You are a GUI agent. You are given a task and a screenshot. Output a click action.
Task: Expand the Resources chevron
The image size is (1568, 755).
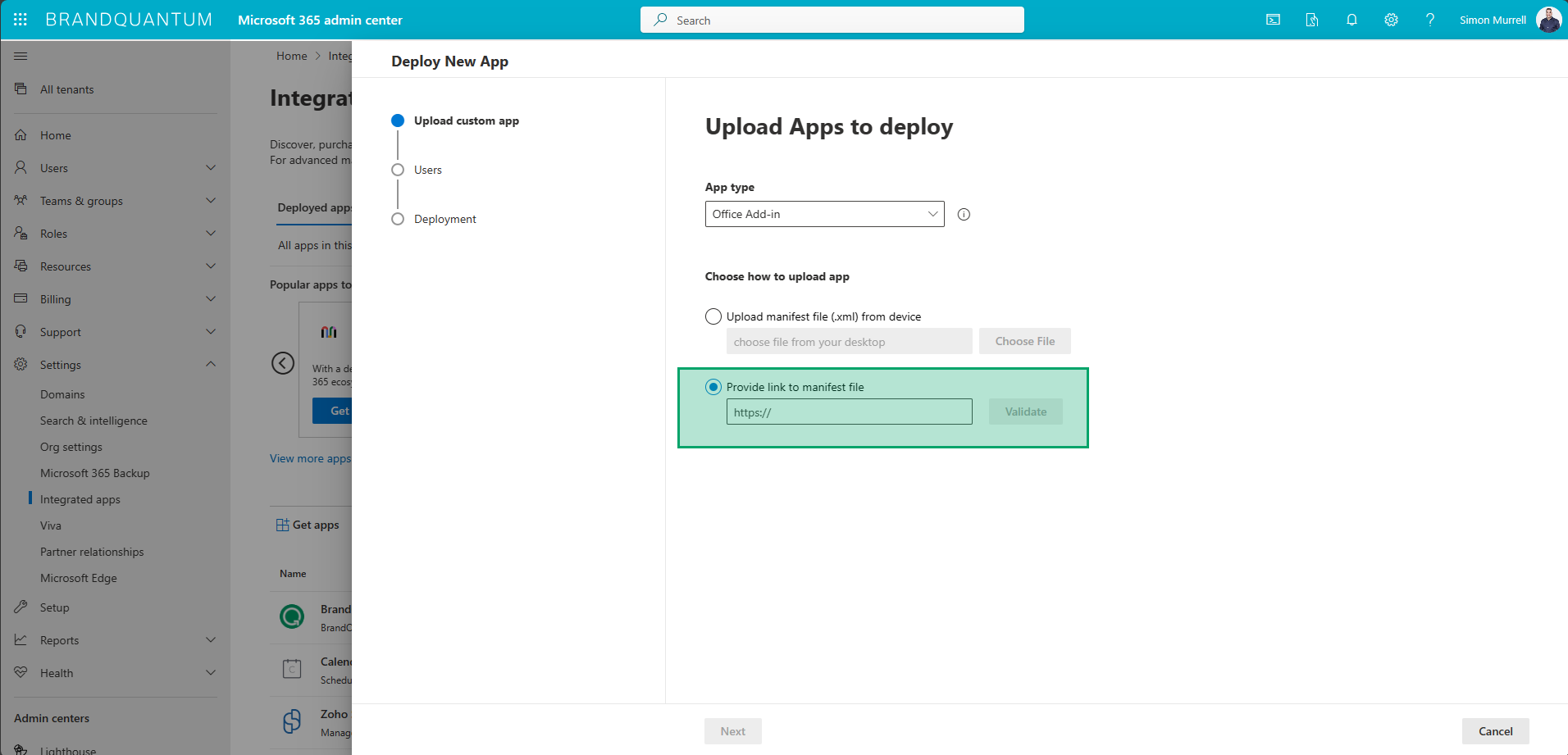[x=211, y=266]
